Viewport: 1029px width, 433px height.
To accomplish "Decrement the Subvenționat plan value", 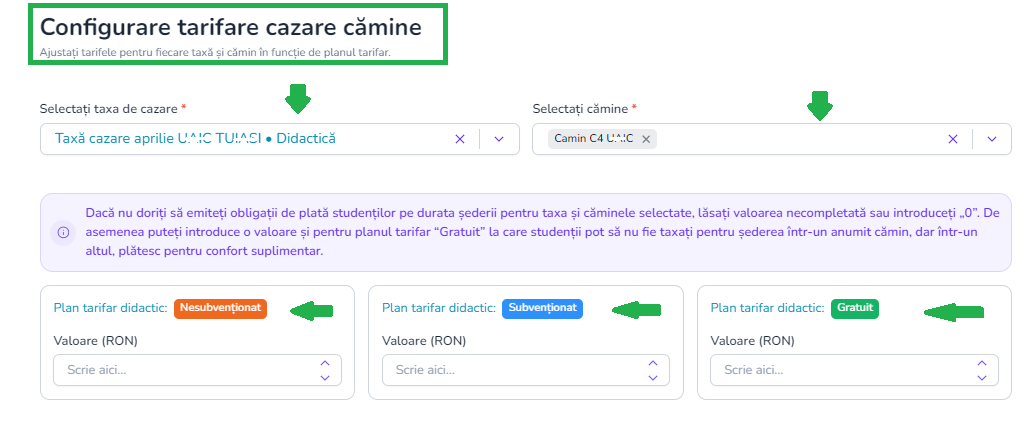I will point(653,377).
